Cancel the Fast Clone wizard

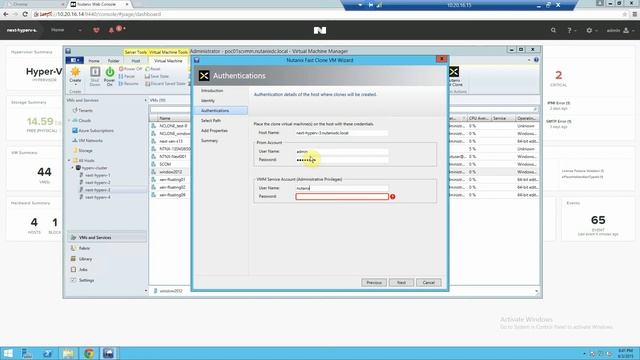[x=429, y=282]
